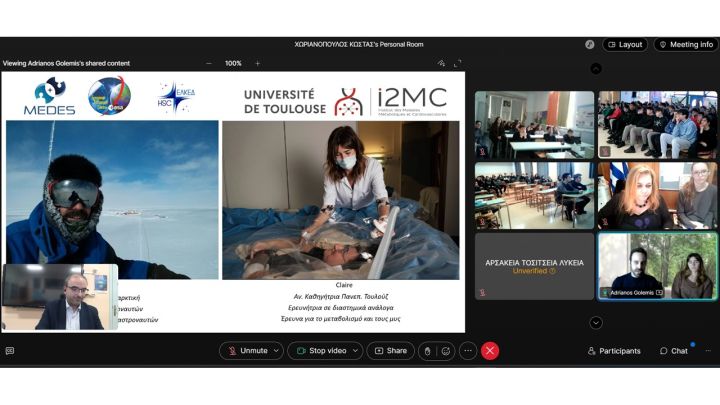Screen dimensions: 720x405
Task: Raise hand using the hand icon
Action: coord(427,351)
